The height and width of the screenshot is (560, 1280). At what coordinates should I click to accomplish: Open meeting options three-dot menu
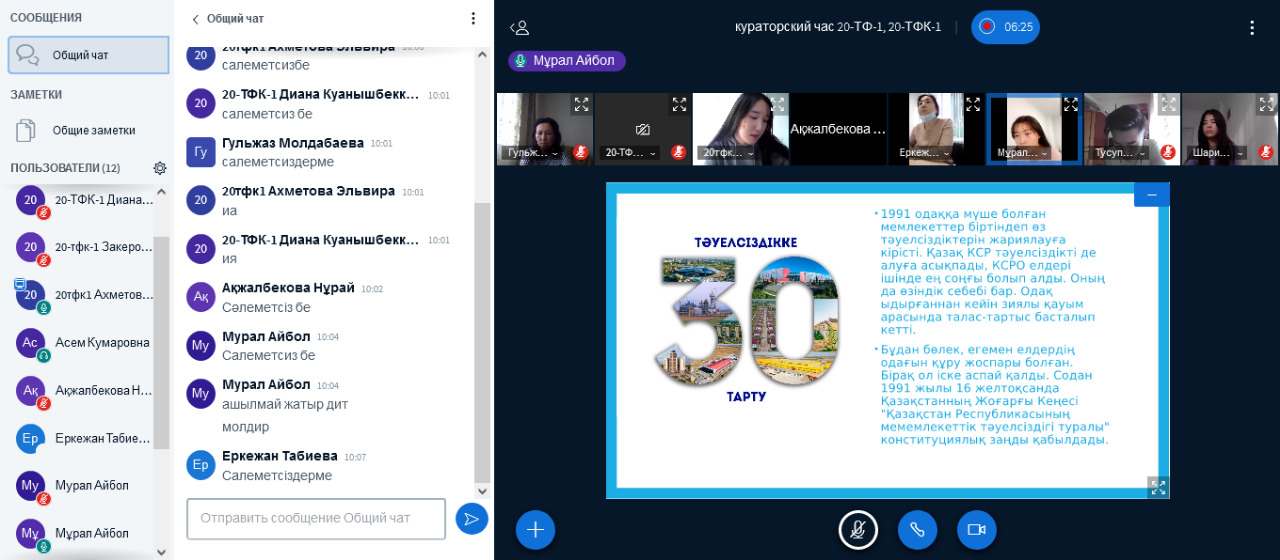pos(1251,28)
